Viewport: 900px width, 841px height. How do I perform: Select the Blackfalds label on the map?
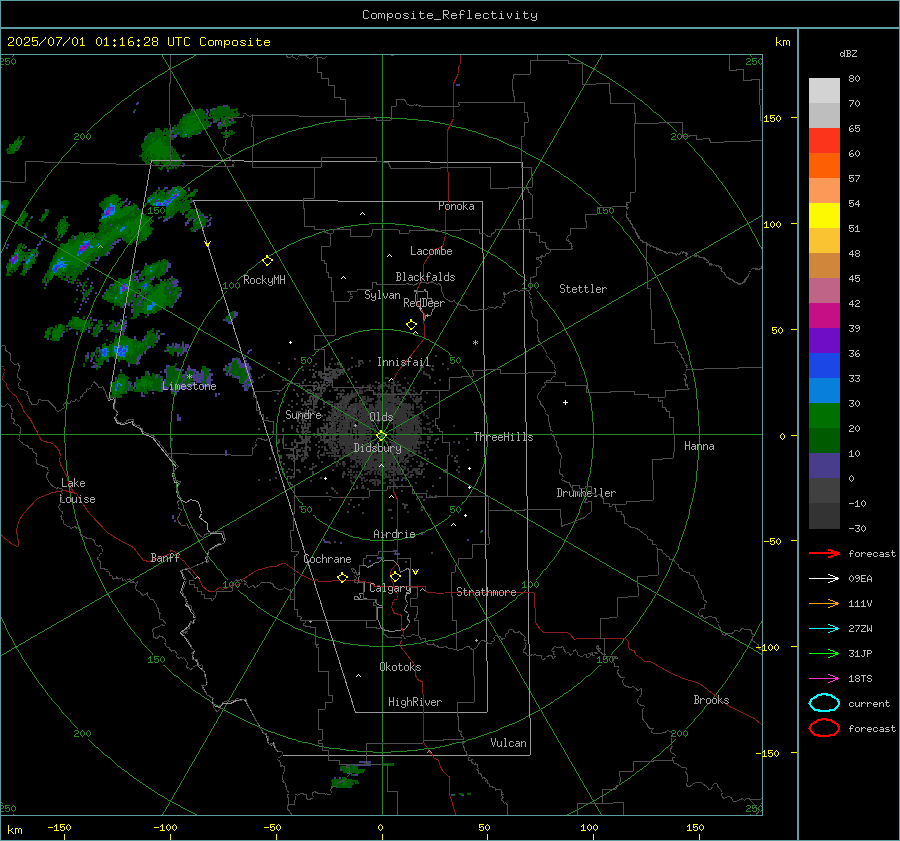point(425,277)
